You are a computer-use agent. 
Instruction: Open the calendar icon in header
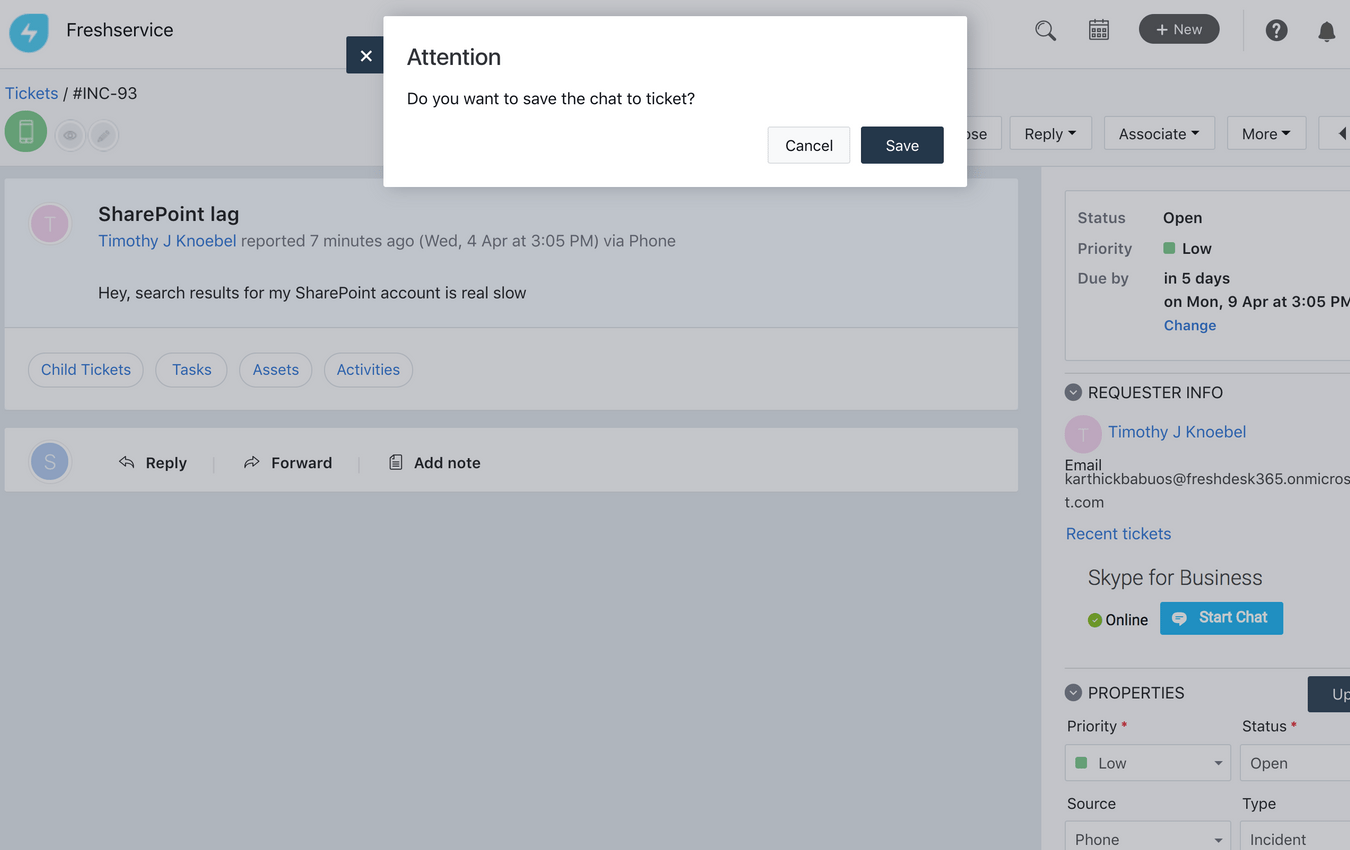coord(1099,31)
